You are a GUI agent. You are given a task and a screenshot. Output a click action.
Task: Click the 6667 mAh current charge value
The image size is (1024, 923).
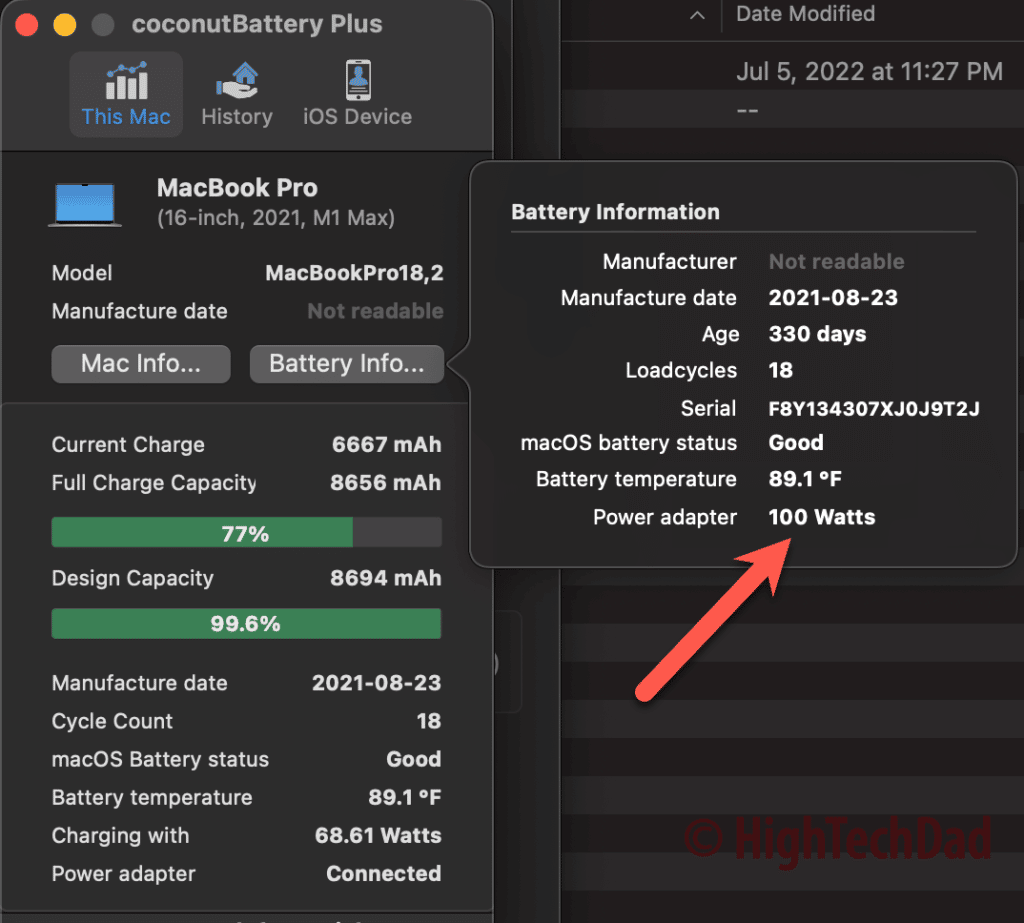pyautogui.click(x=387, y=445)
